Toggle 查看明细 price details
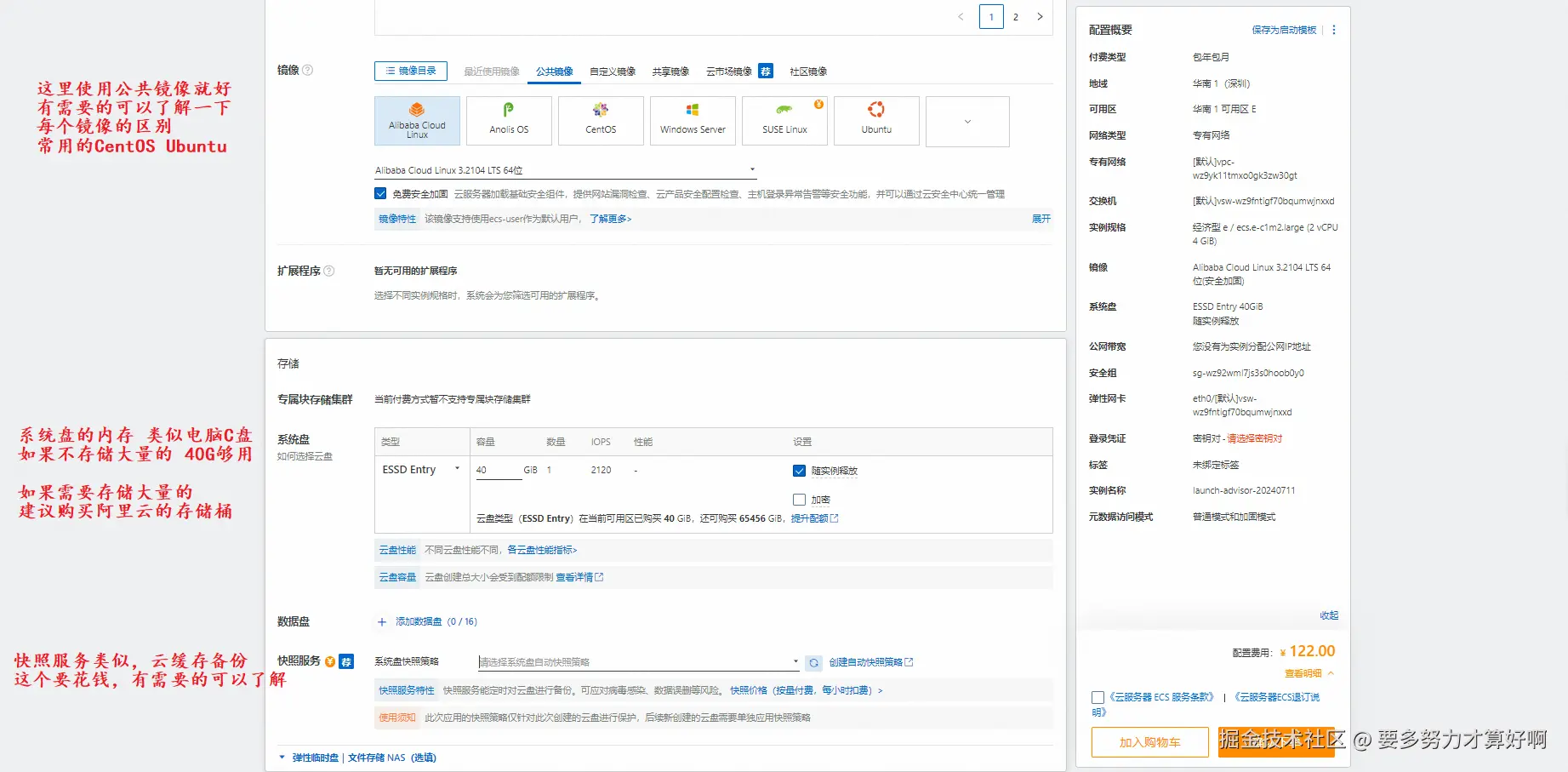The width and height of the screenshot is (1568, 772). pos(1309,673)
